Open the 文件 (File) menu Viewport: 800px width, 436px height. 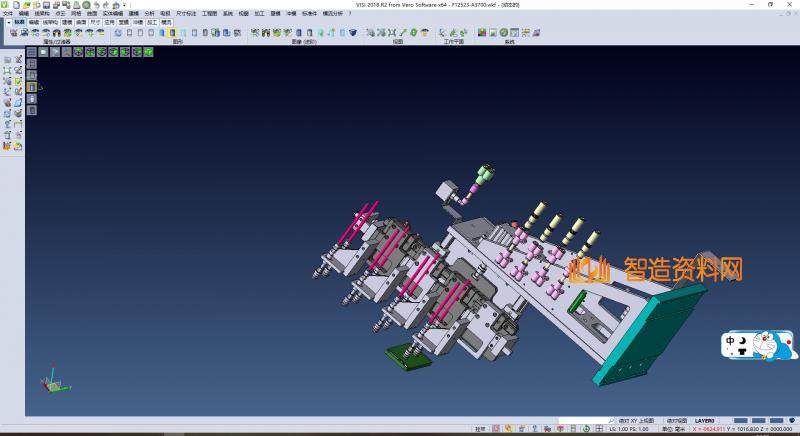pos(8,13)
